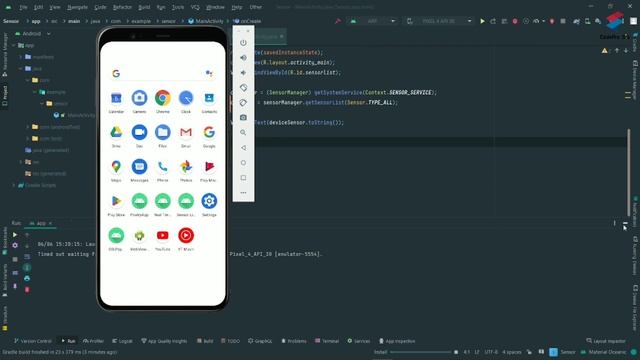The width and height of the screenshot is (640, 360).
Task: Open Play Store on the emulator
Action: coord(116,201)
